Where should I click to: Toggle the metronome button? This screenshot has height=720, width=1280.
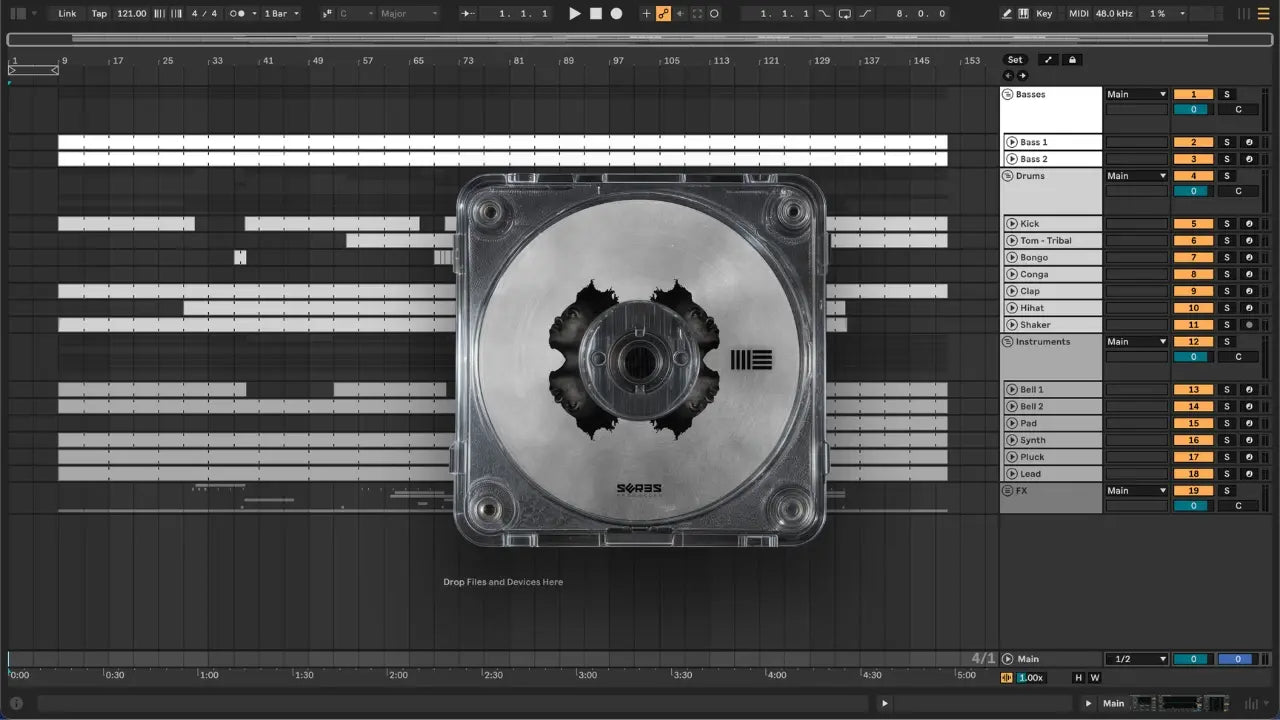[238, 14]
